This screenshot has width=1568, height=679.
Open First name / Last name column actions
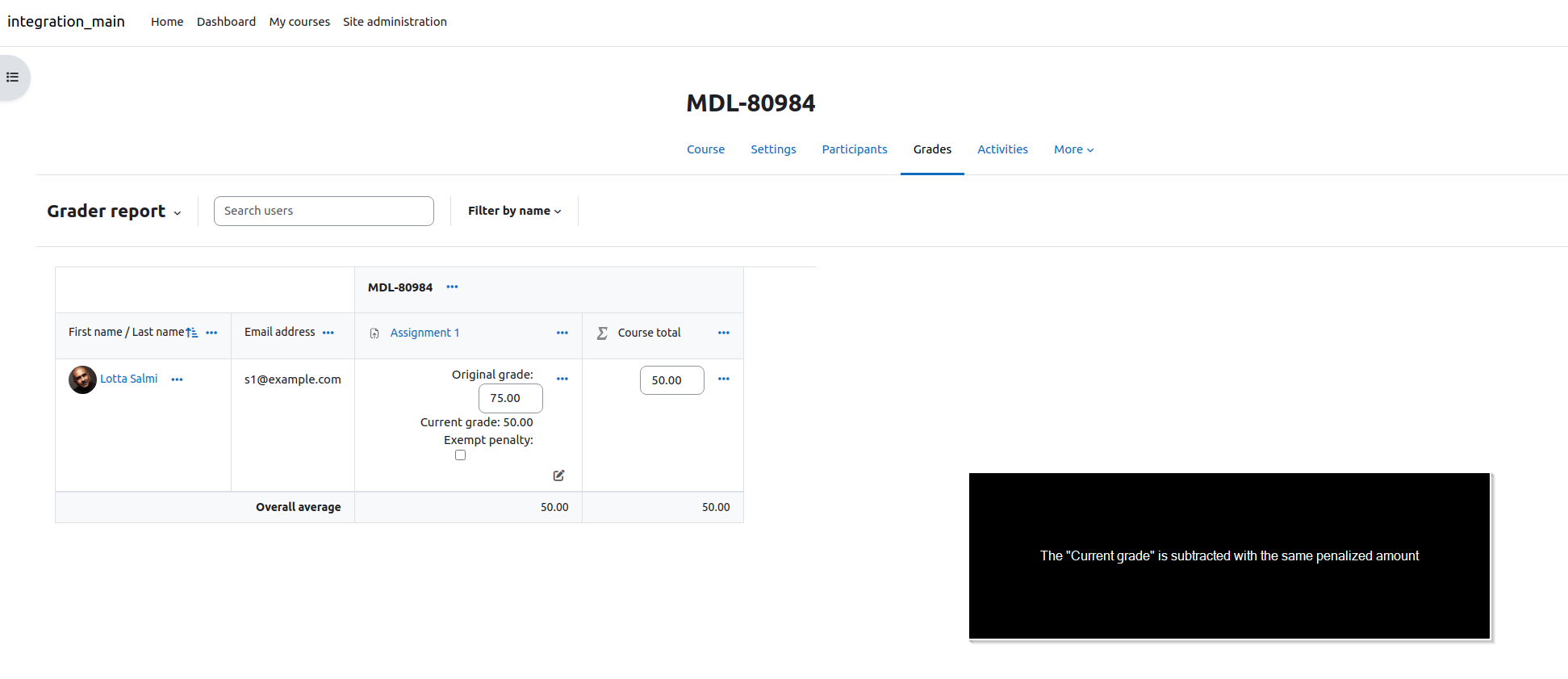(x=211, y=333)
